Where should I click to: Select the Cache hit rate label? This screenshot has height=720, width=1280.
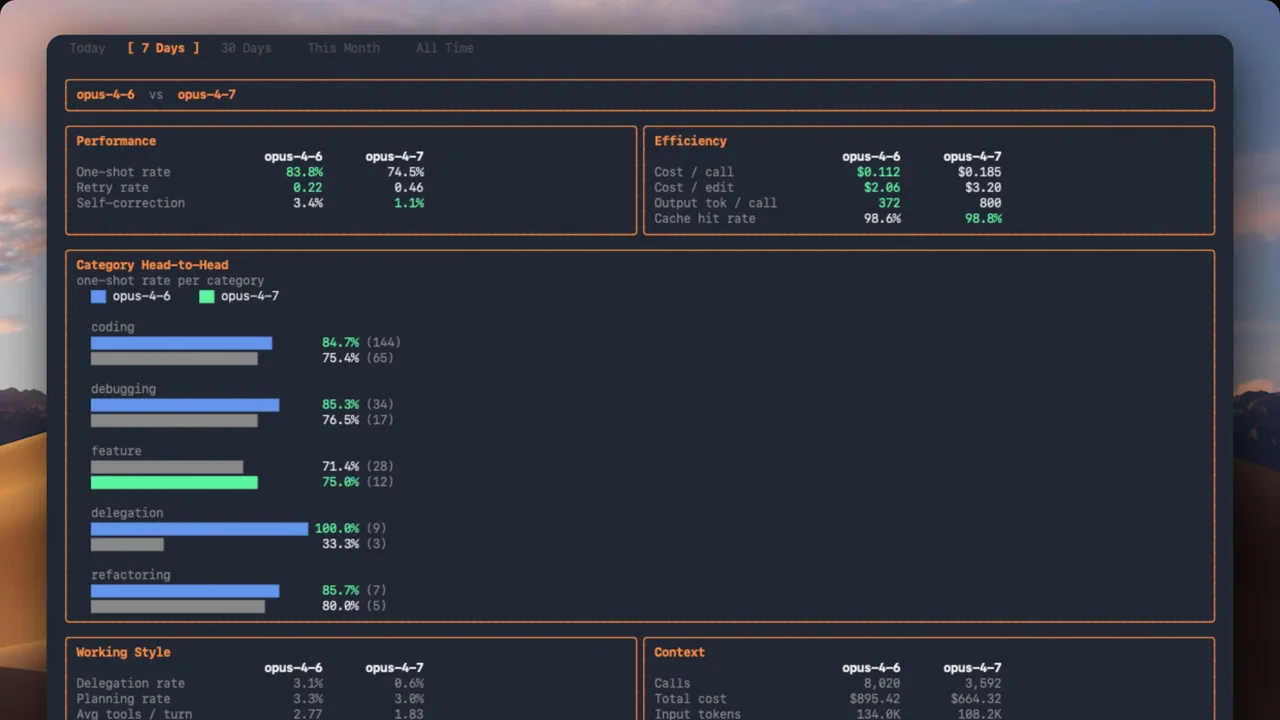705,218
